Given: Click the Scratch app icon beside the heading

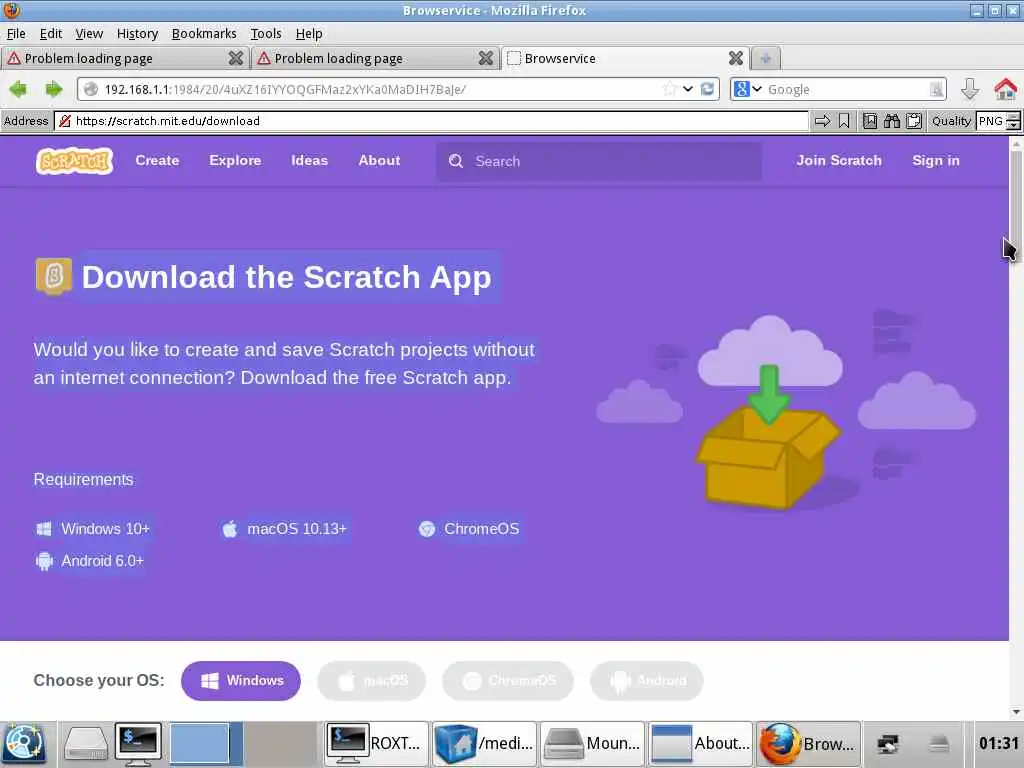Looking at the screenshot, I should (x=54, y=276).
